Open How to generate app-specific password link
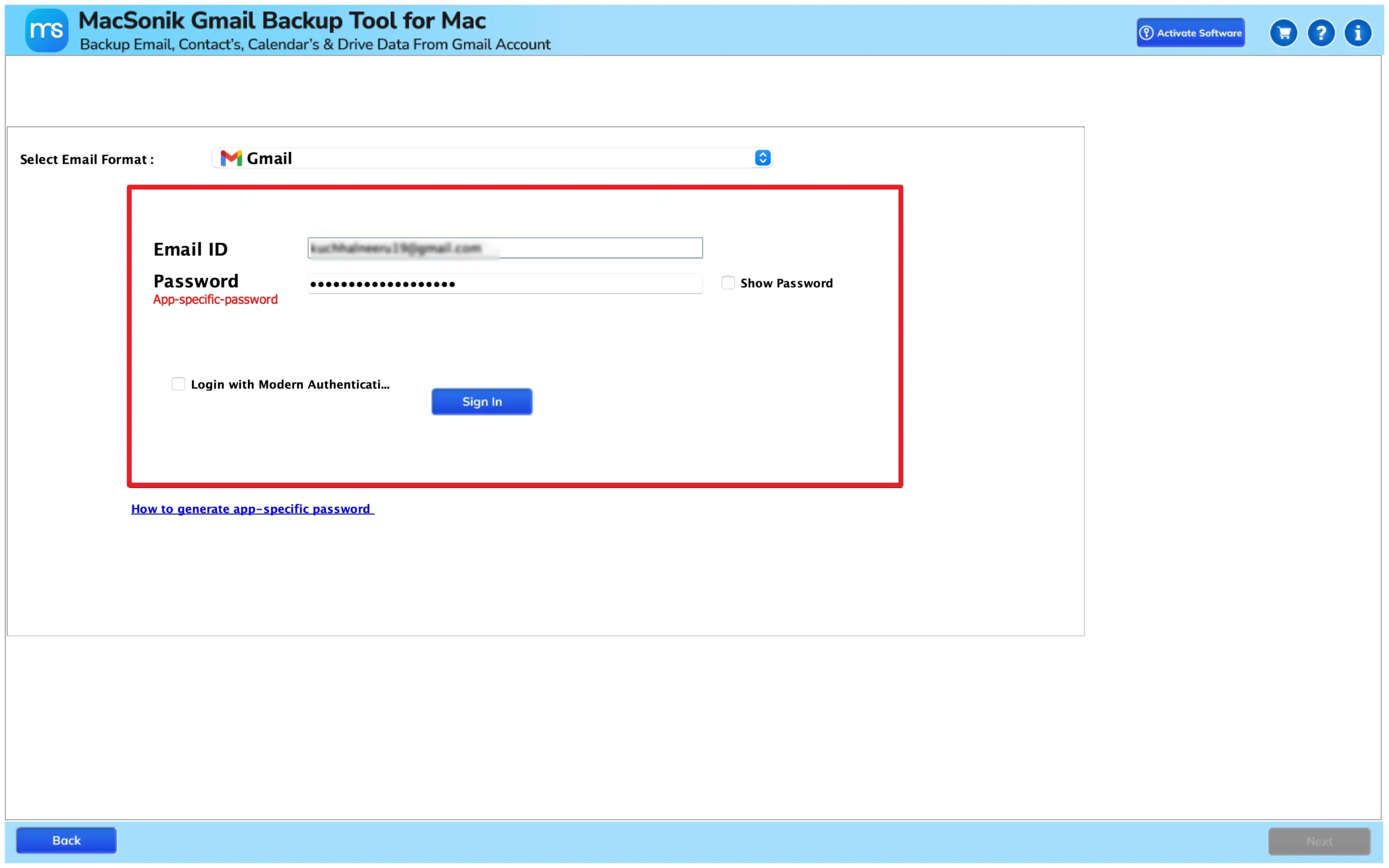The image size is (1389, 868). click(252, 509)
